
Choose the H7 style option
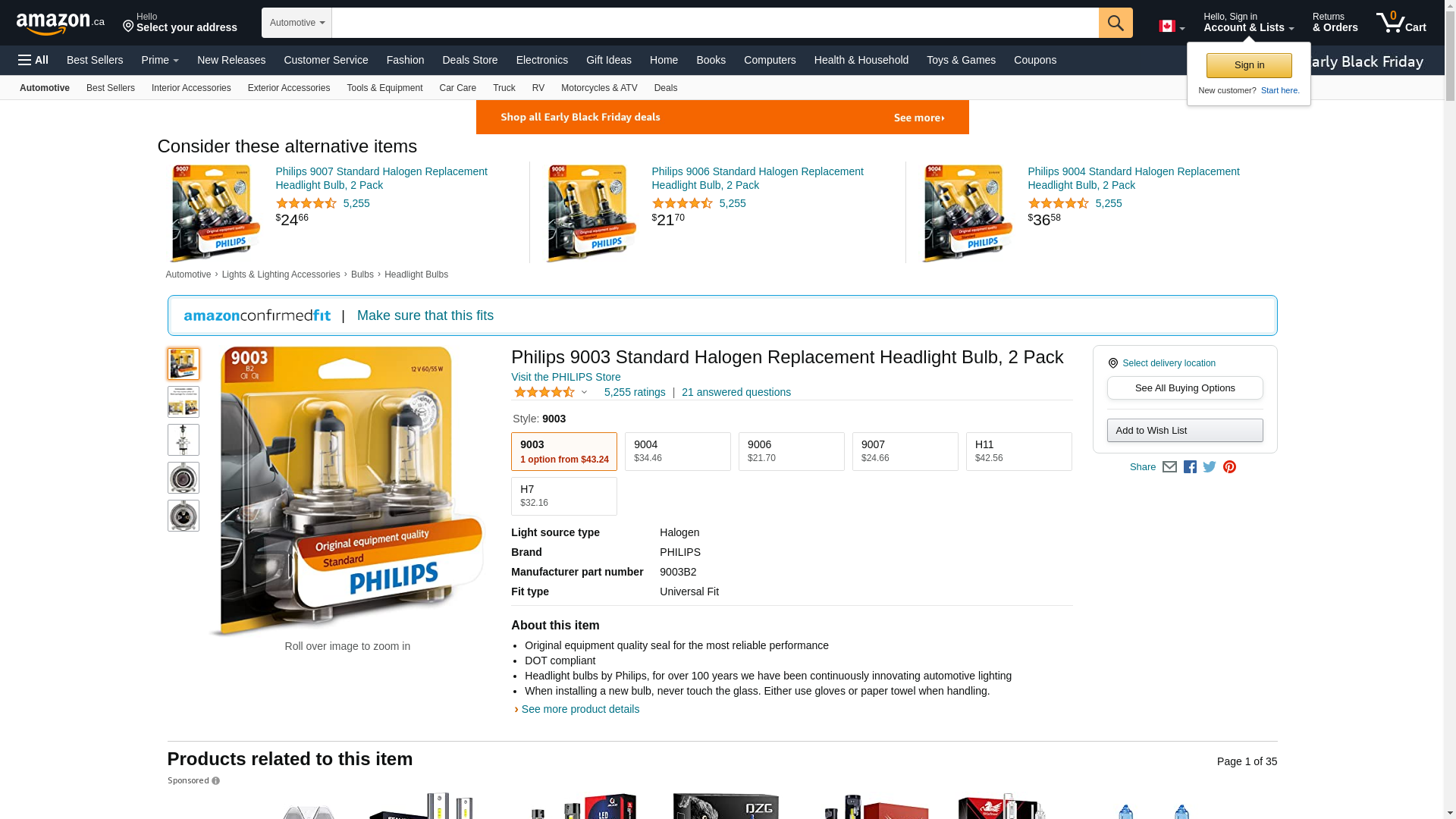(564, 496)
